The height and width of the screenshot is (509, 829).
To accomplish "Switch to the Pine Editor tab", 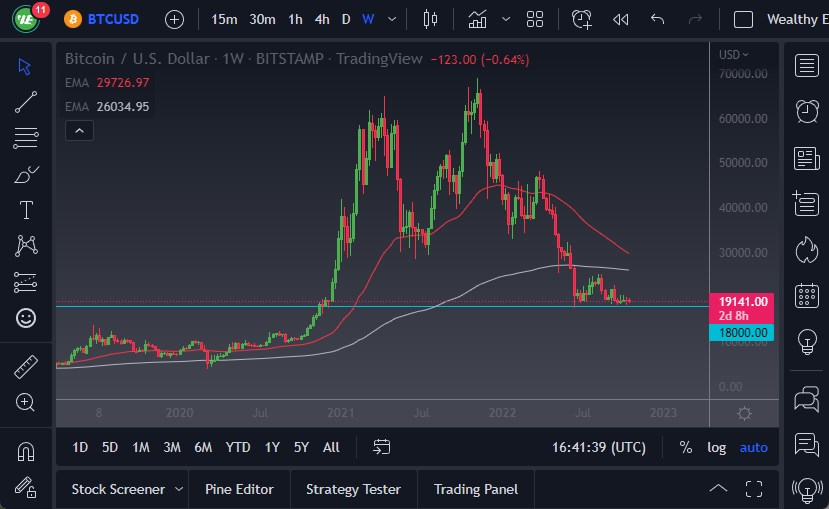I will (x=239, y=489).
